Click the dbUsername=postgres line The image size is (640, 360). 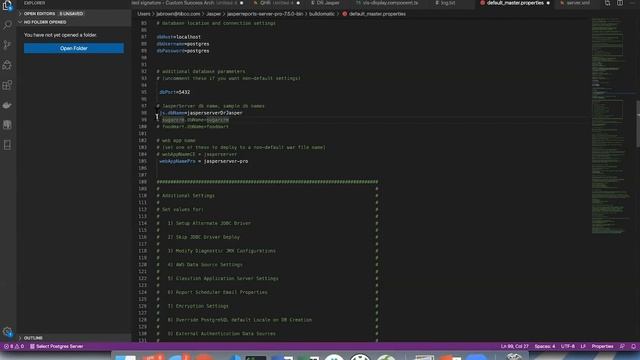pos(183,44)
